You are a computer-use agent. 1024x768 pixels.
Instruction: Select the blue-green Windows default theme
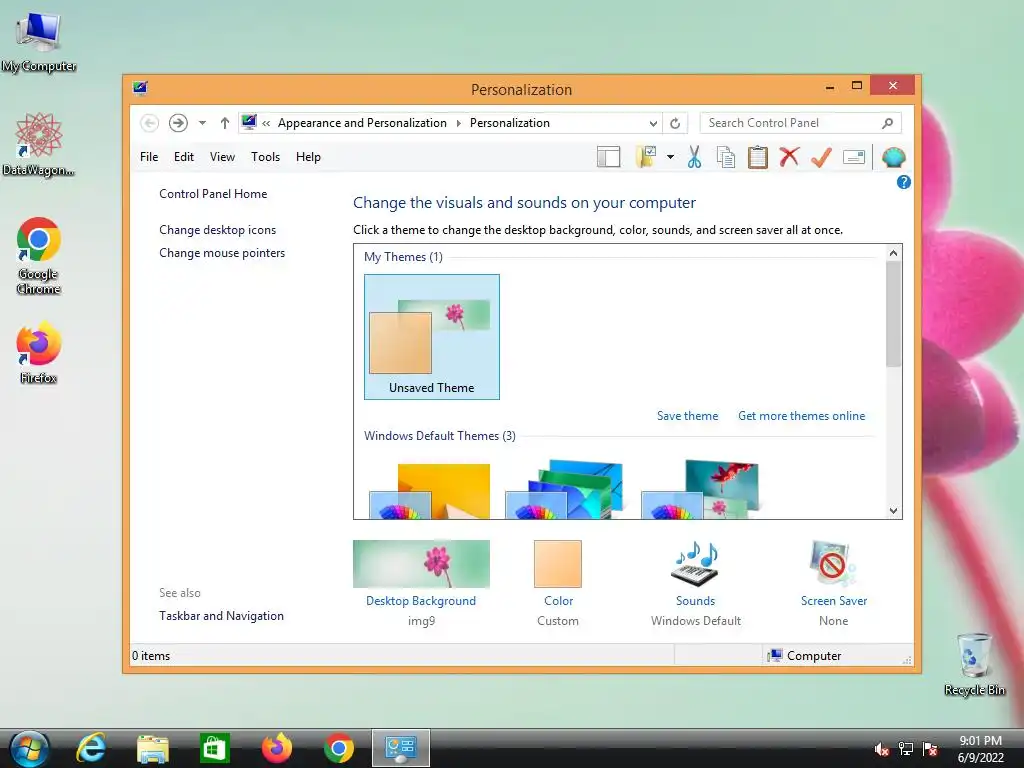pos(564,490)
